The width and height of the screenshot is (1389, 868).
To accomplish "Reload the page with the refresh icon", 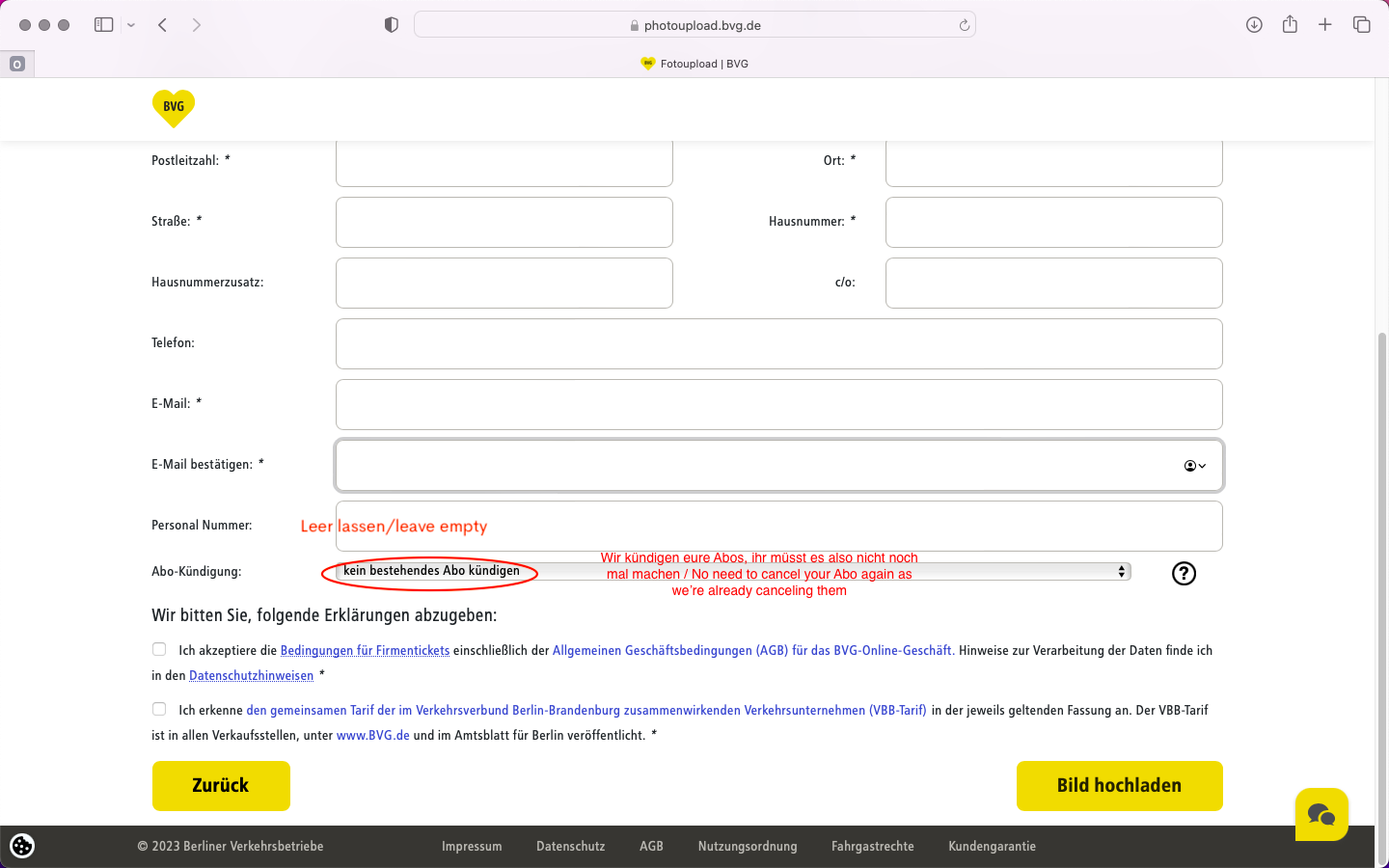I will 964,25.
